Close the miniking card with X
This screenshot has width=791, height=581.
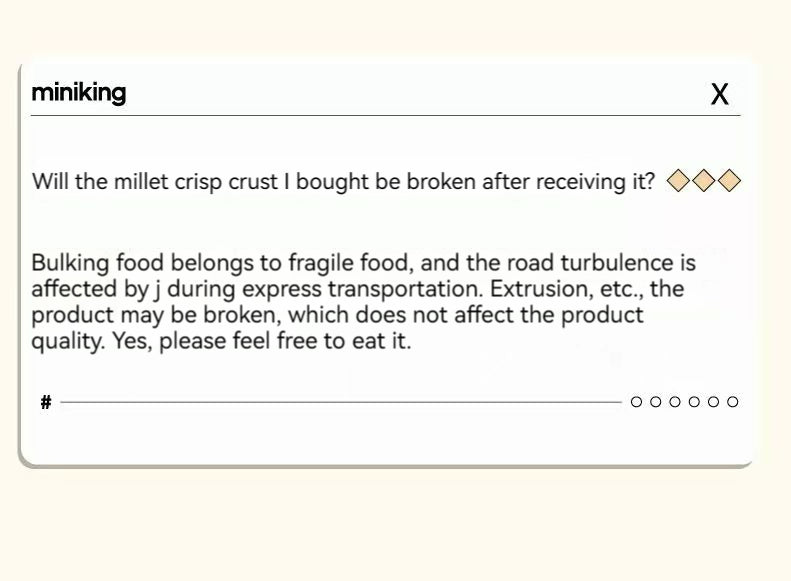pos(719,94)
